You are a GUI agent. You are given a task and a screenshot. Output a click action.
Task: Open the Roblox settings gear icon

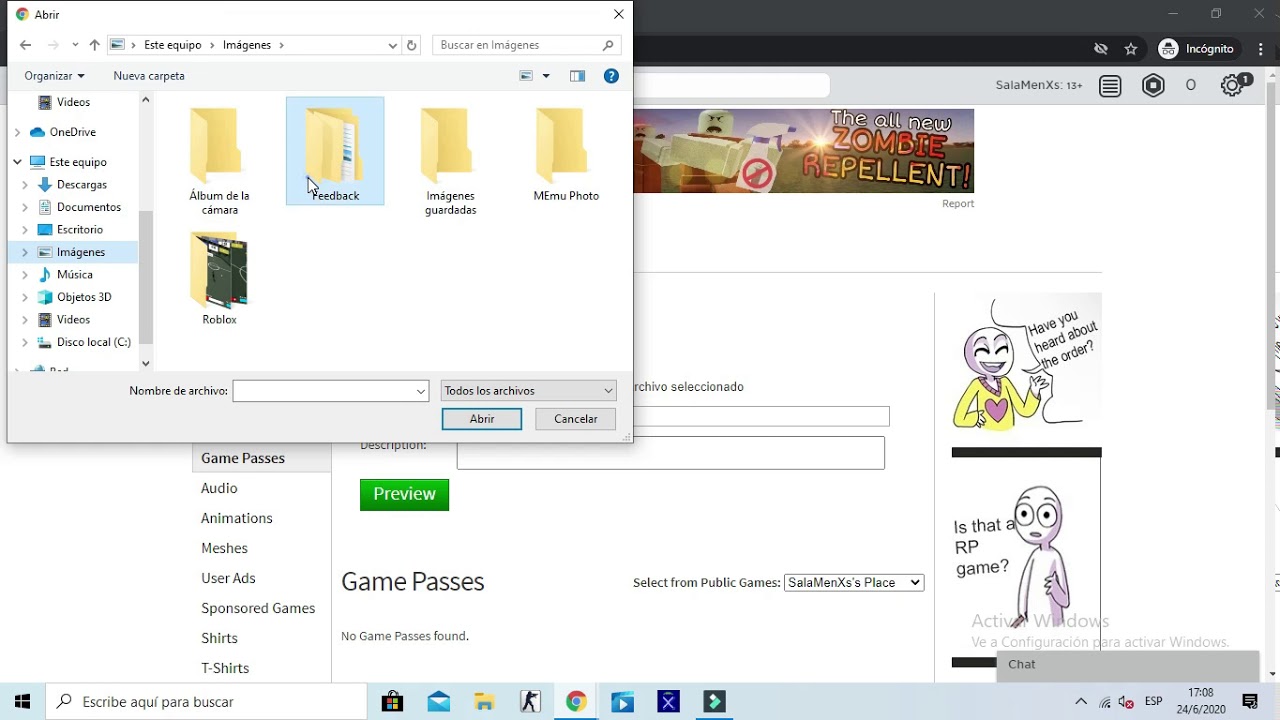(1233, 86)
